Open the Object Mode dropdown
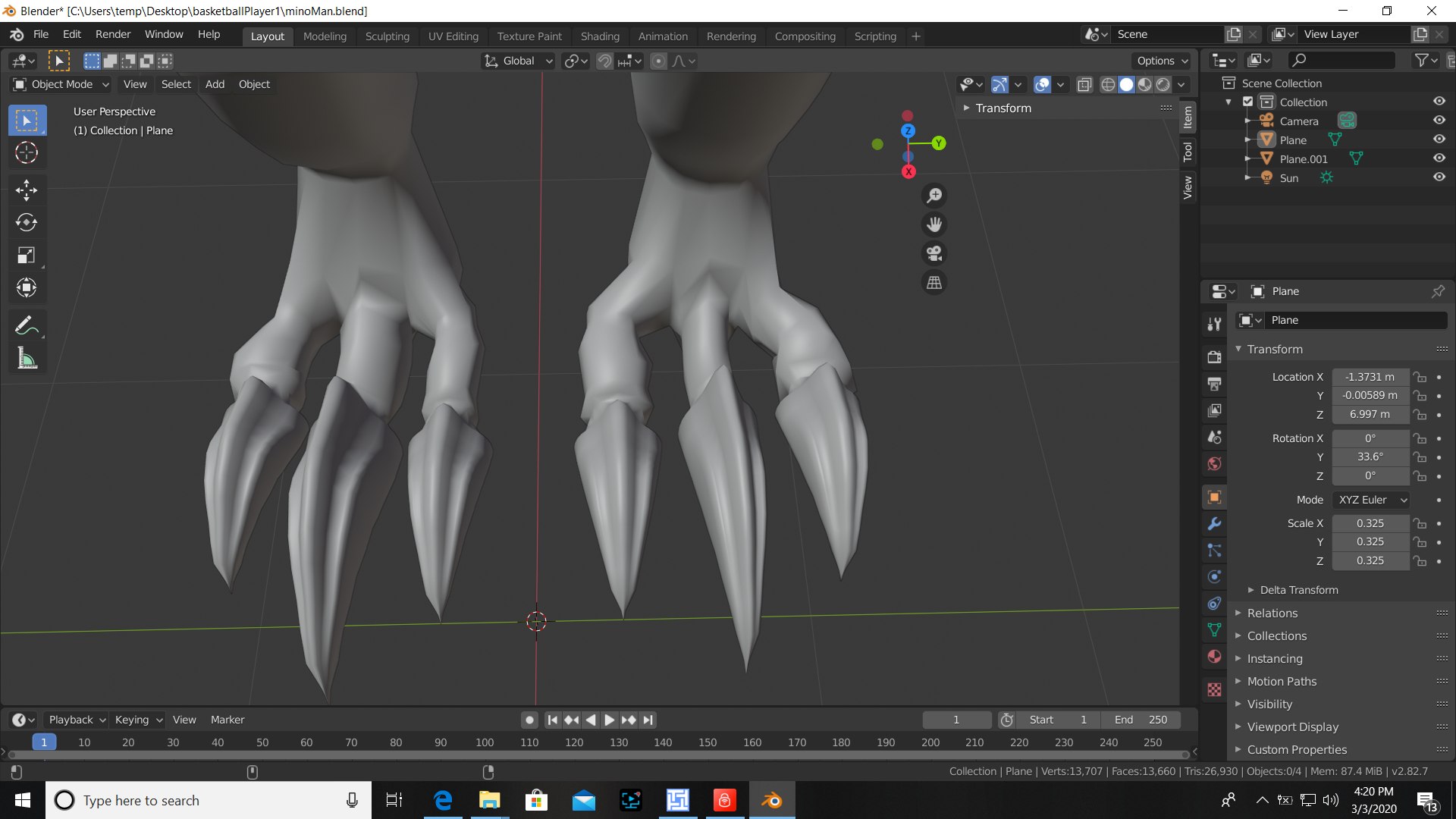Screen dimensions: 1456x819 tap(62, 84)
